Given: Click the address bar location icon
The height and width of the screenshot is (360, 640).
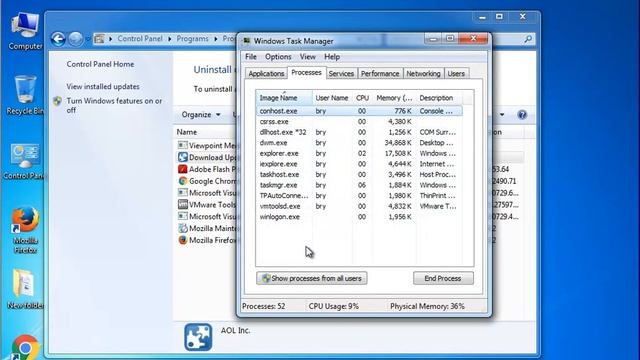Looking at the screenshot, I should pos(99,39).
